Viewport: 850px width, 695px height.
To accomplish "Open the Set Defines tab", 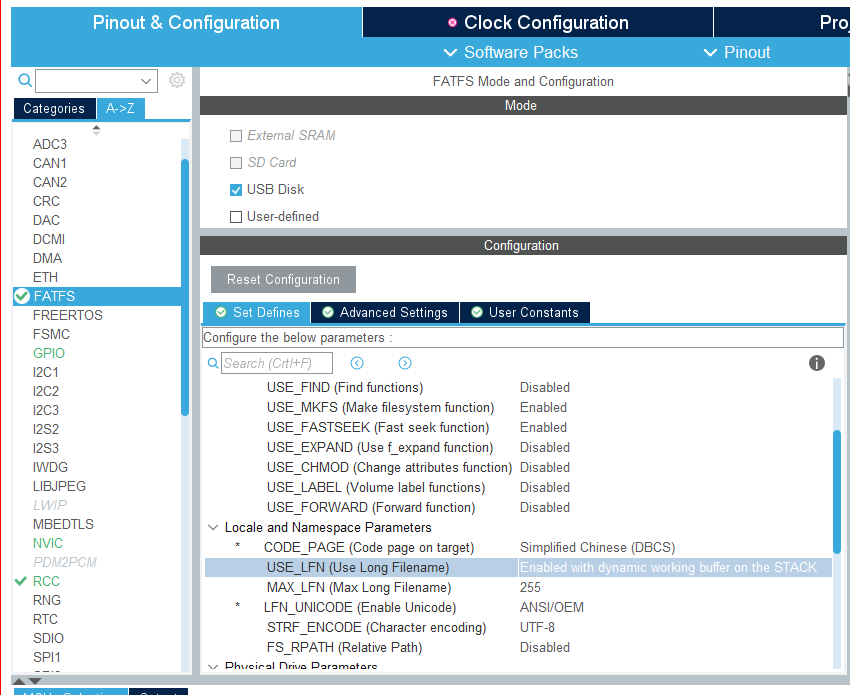I will coord(257,313).
